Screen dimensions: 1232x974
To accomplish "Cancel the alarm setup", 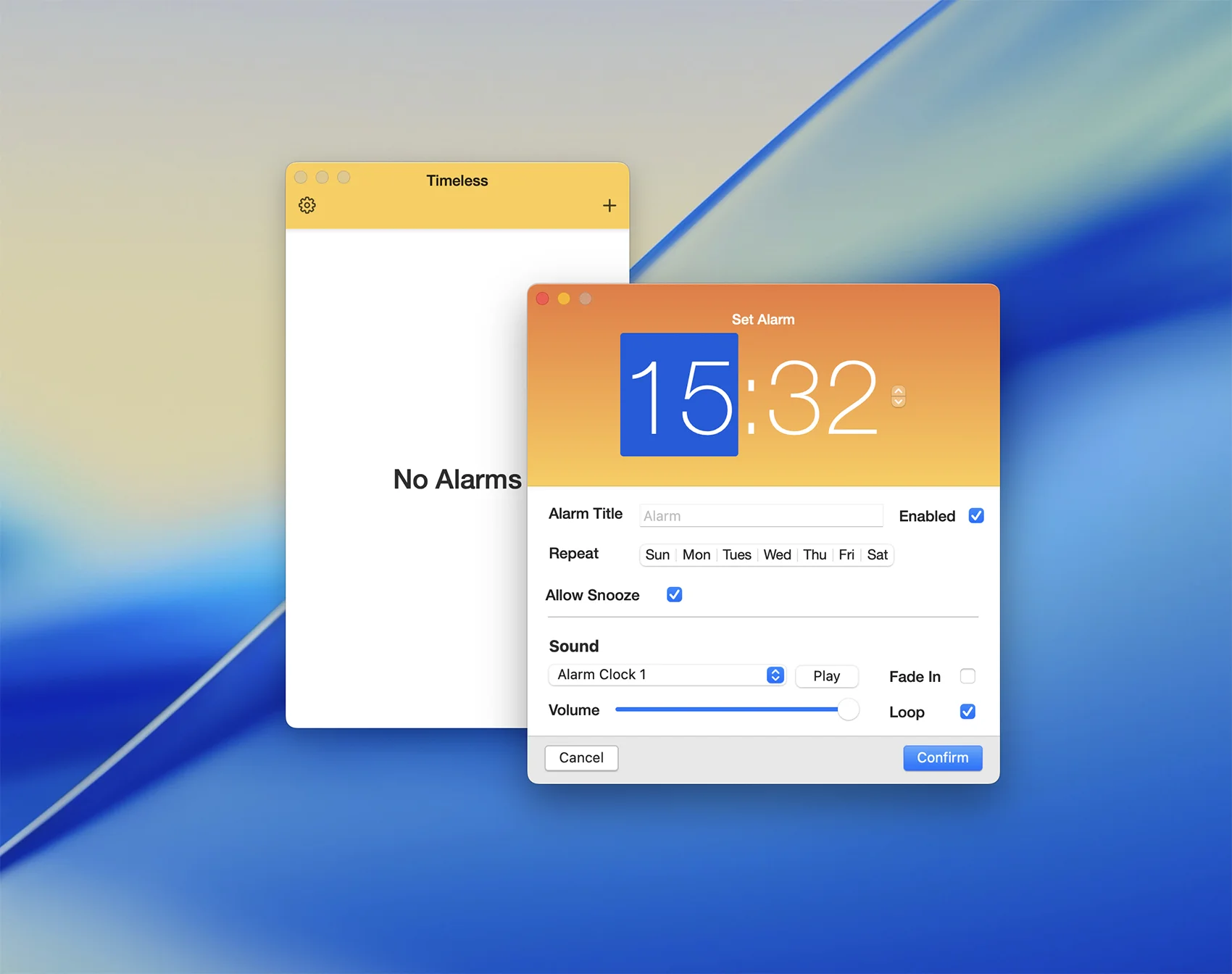I will (581, 758).
